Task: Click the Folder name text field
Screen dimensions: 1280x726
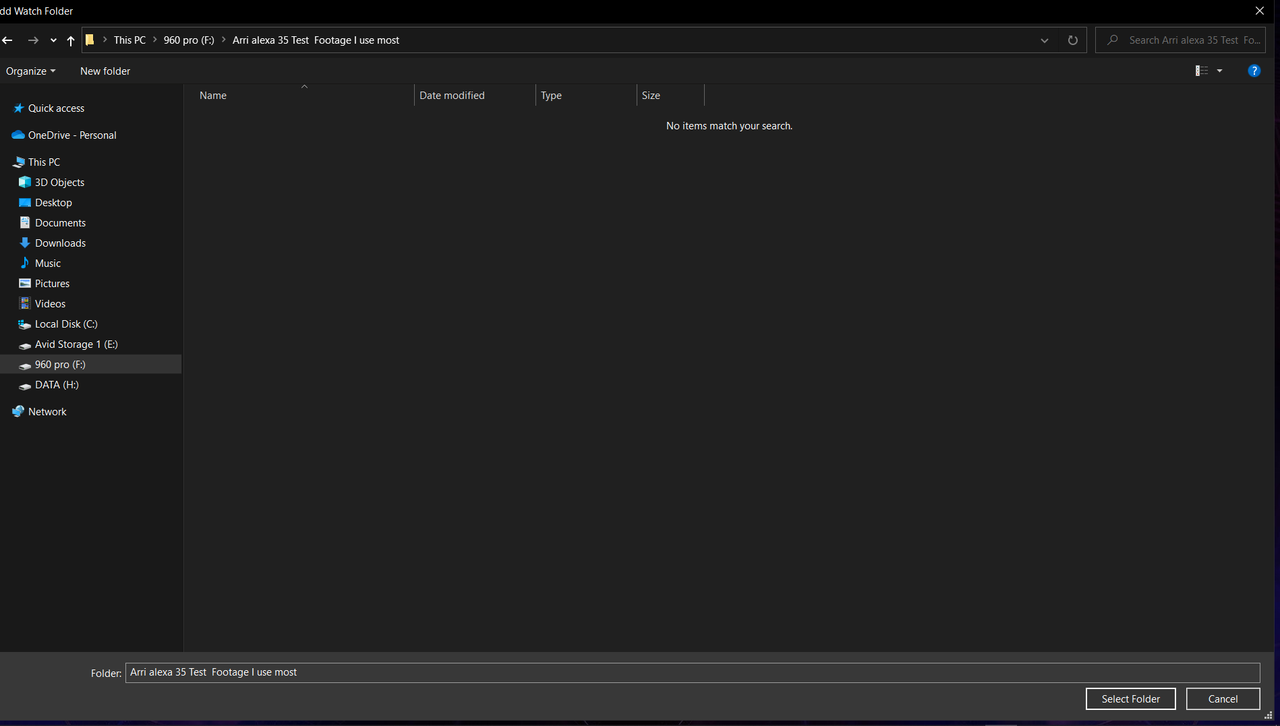Action: pos(692,672)
